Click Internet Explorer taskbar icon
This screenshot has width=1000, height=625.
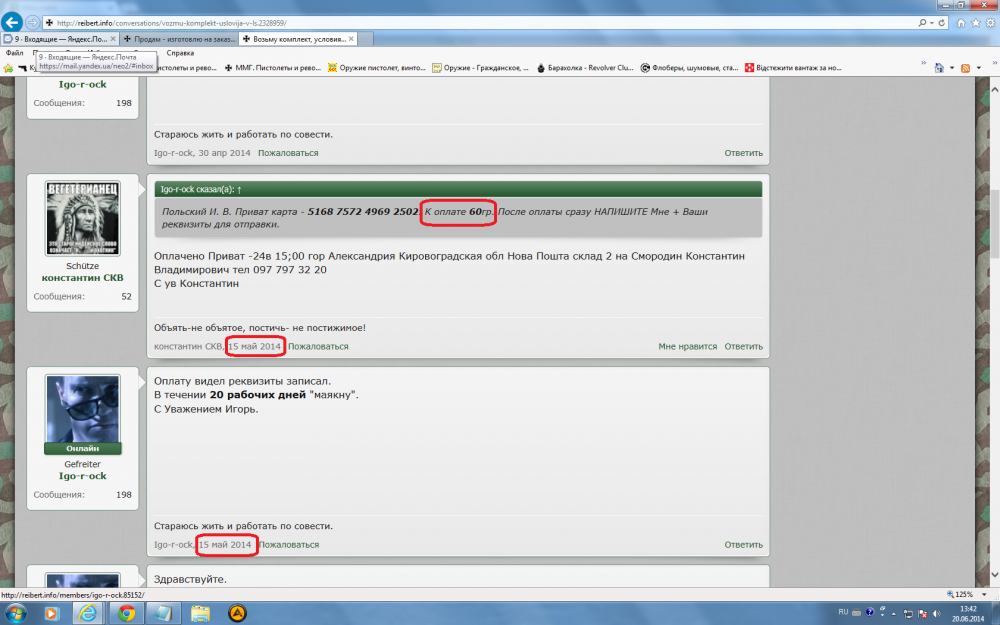(x=88, y=614)
